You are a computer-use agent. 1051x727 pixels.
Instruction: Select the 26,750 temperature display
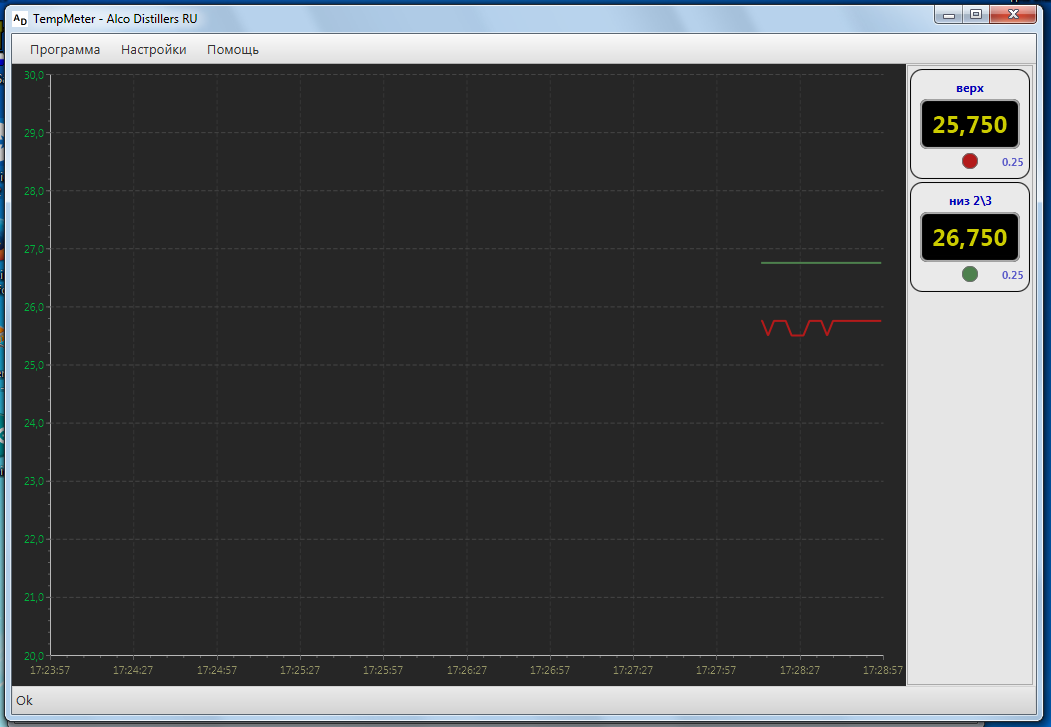click(969, 237)
